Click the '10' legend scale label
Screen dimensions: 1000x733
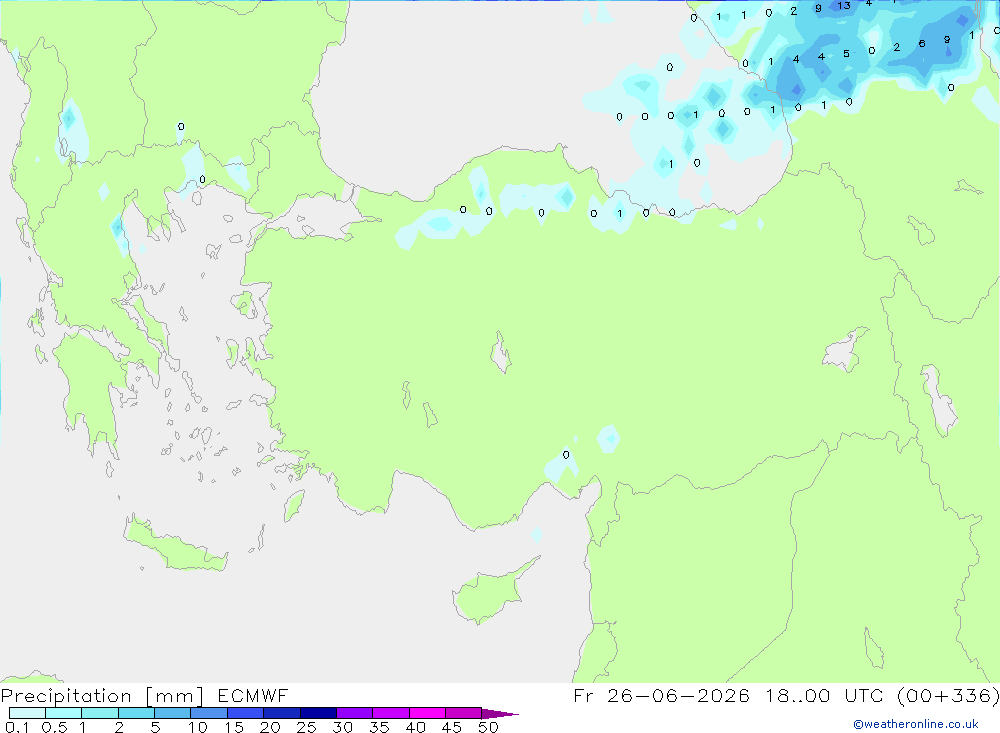tap(198, 727)
